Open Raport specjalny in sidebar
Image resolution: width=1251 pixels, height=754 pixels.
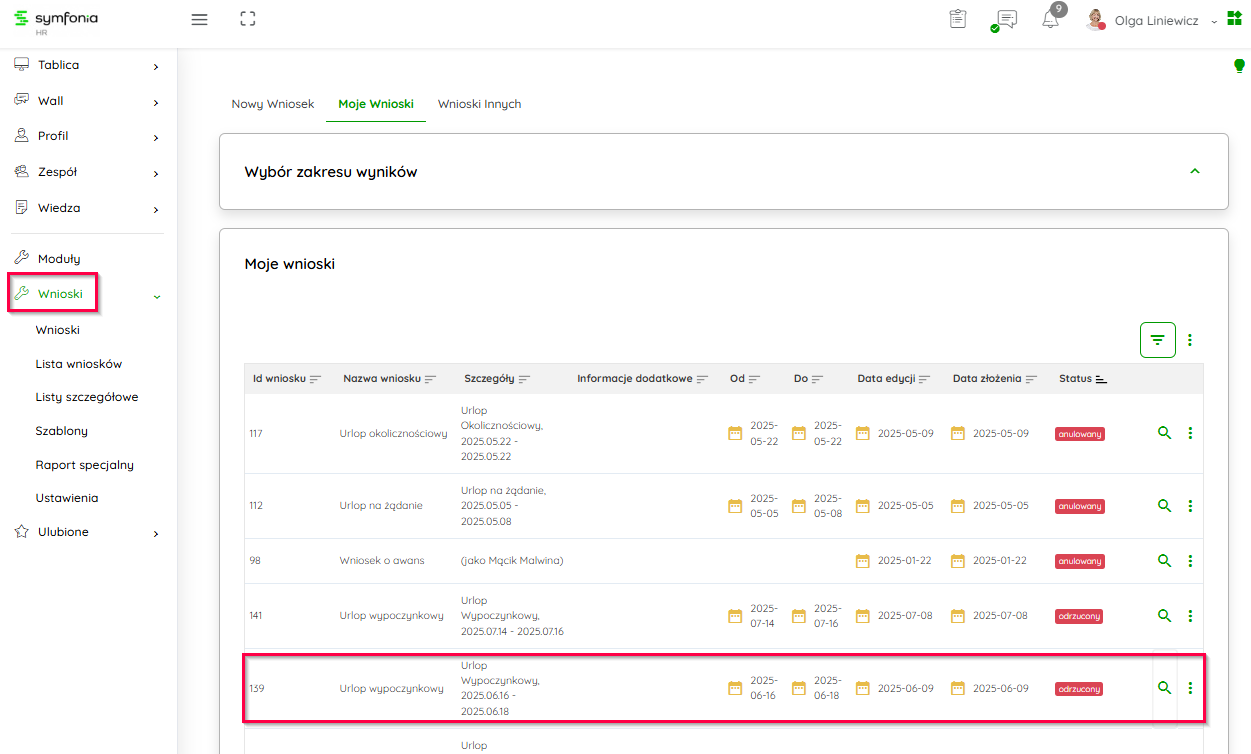pyautogui.click(x=84, y=465)
